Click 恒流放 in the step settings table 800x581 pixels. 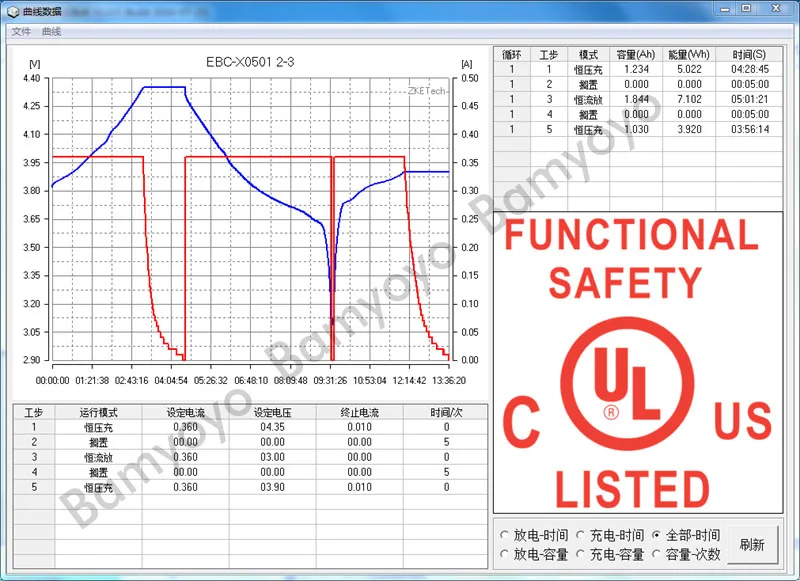tap(98, 457)
